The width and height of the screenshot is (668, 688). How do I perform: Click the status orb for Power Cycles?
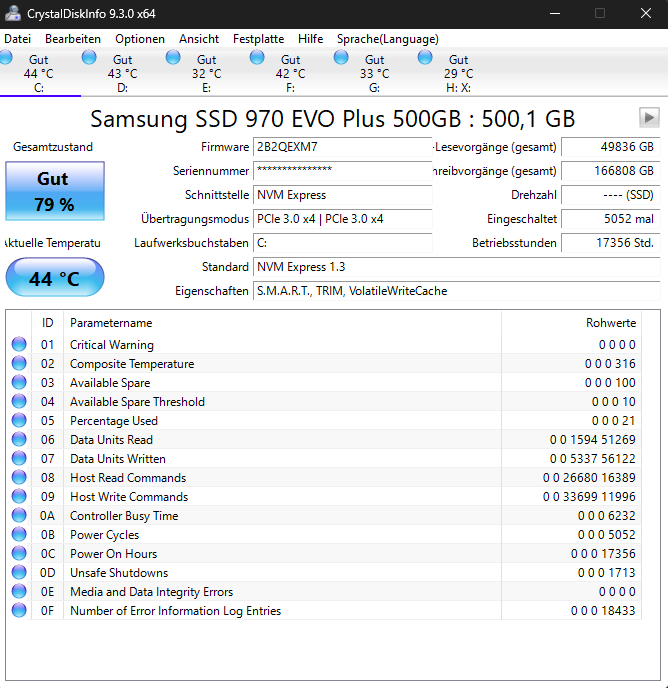19,534
